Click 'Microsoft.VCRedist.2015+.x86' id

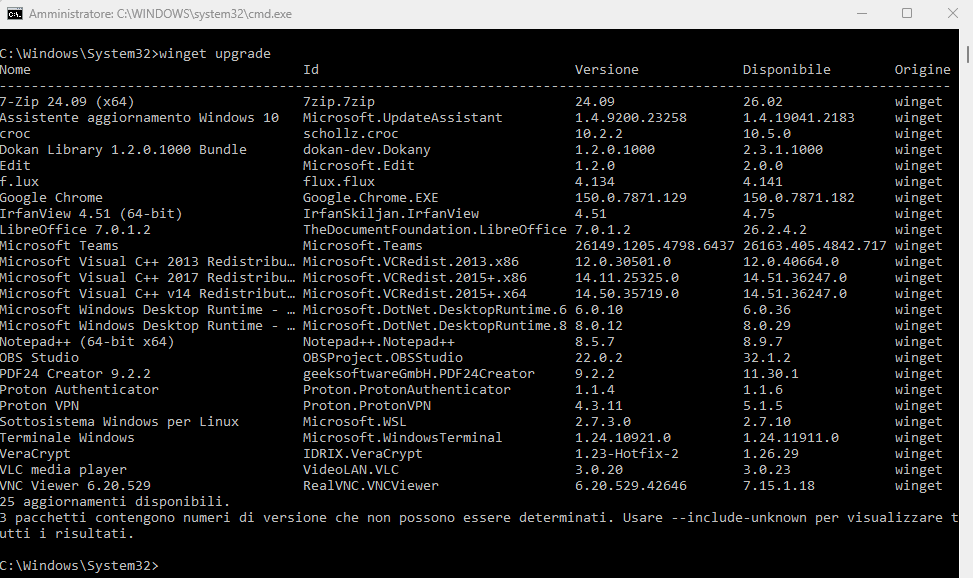point(415,278)
